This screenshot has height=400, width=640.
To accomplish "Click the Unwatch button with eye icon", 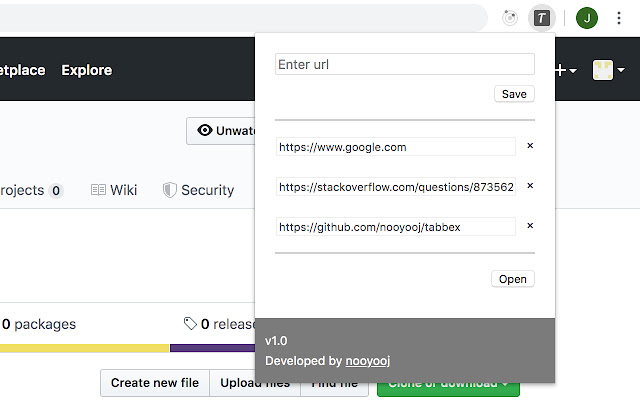I will (221, 131).
